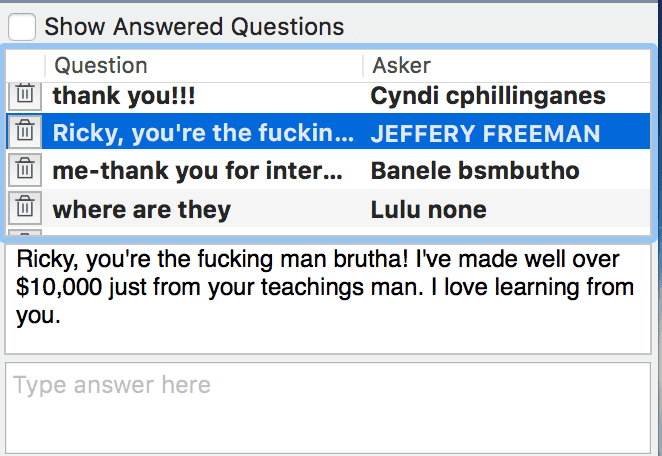Click divider between Question and Asker headers
This screenshot has height=456, width=662.
pyautogui.click(x=362, y=66)
